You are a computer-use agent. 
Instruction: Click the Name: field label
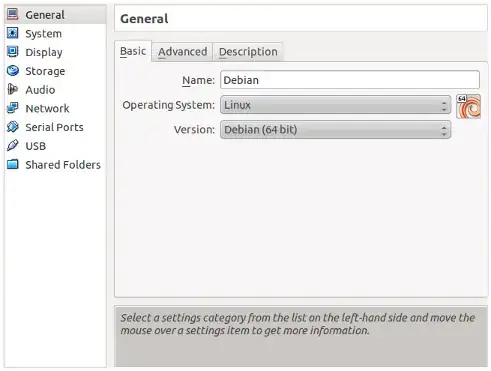tap(198, 80)
